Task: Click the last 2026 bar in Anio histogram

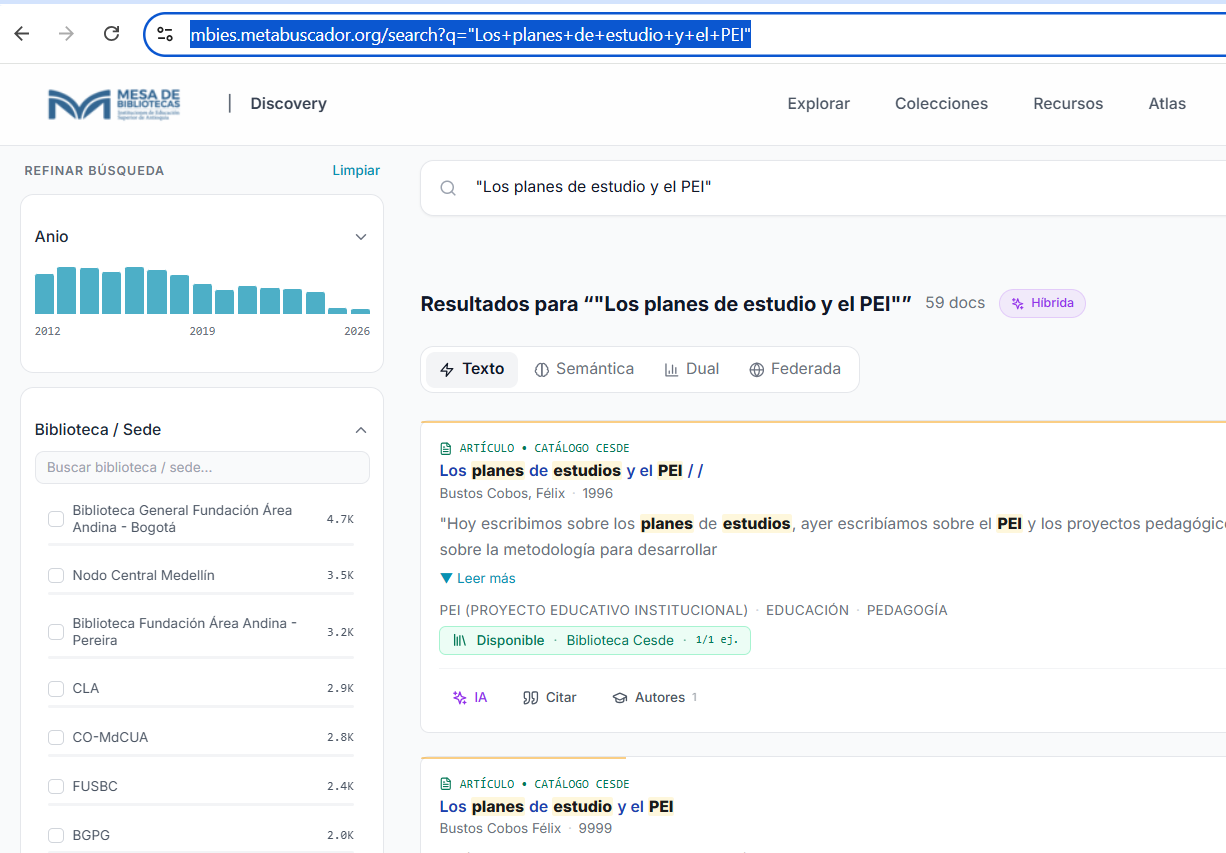Action: click(x=361, y=312)
